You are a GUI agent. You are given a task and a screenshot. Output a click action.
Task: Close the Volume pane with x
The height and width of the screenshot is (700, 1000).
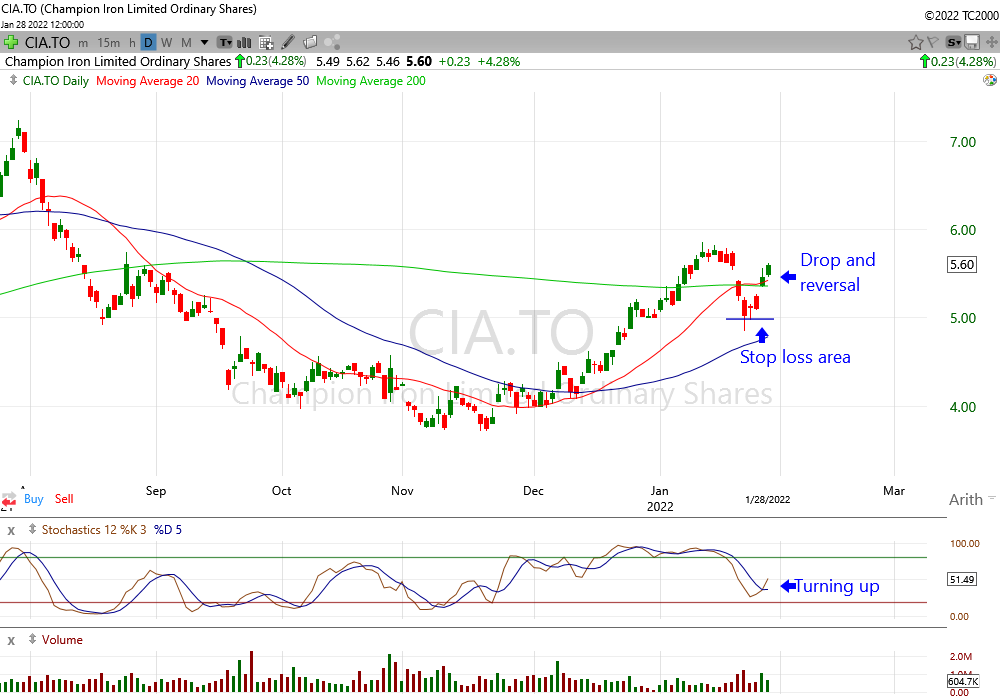pyautogui.click(x=11, y=641)
